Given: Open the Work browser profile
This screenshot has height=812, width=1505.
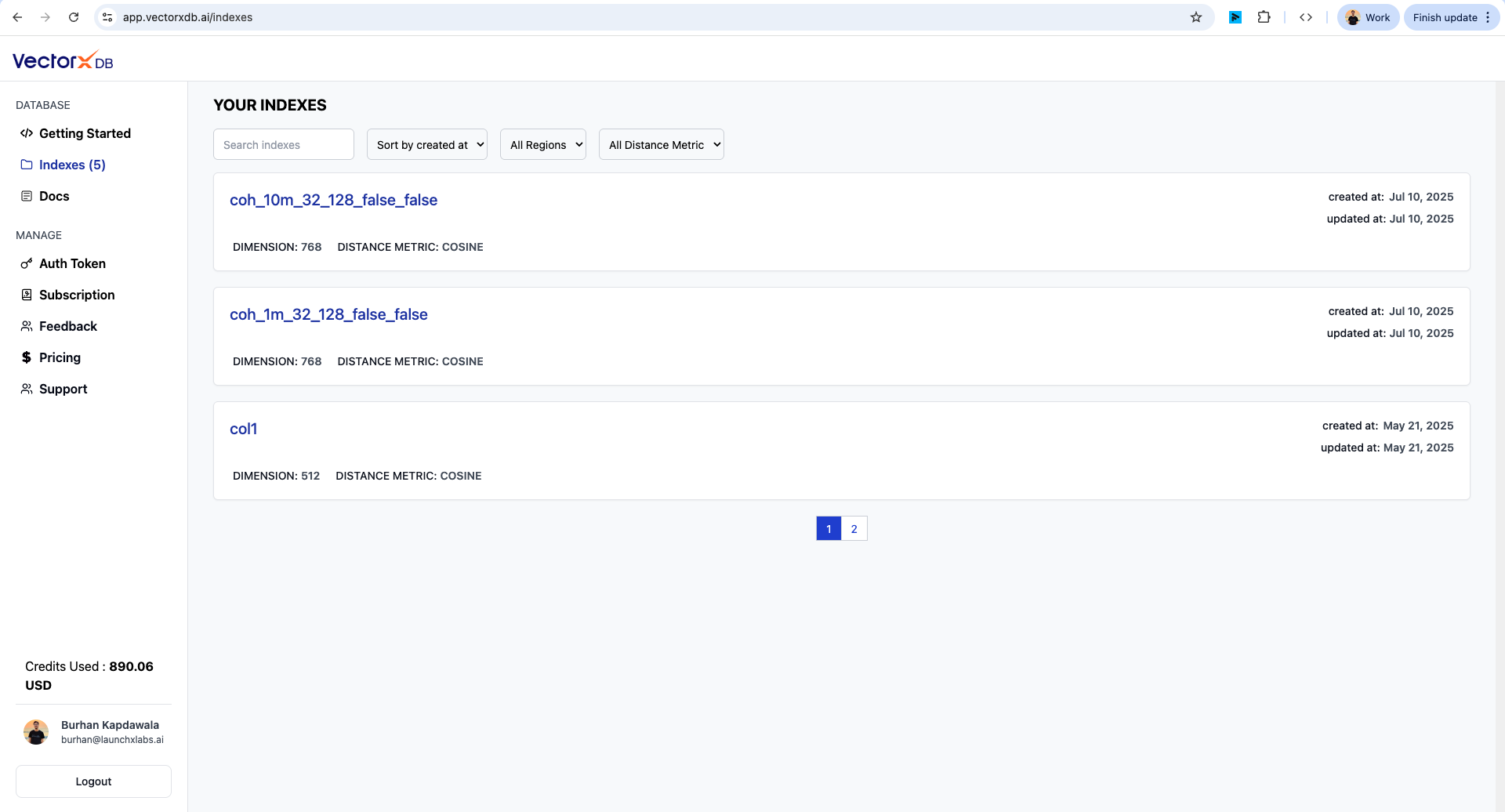Looking at the screenshot, I should pos(1368,17).
